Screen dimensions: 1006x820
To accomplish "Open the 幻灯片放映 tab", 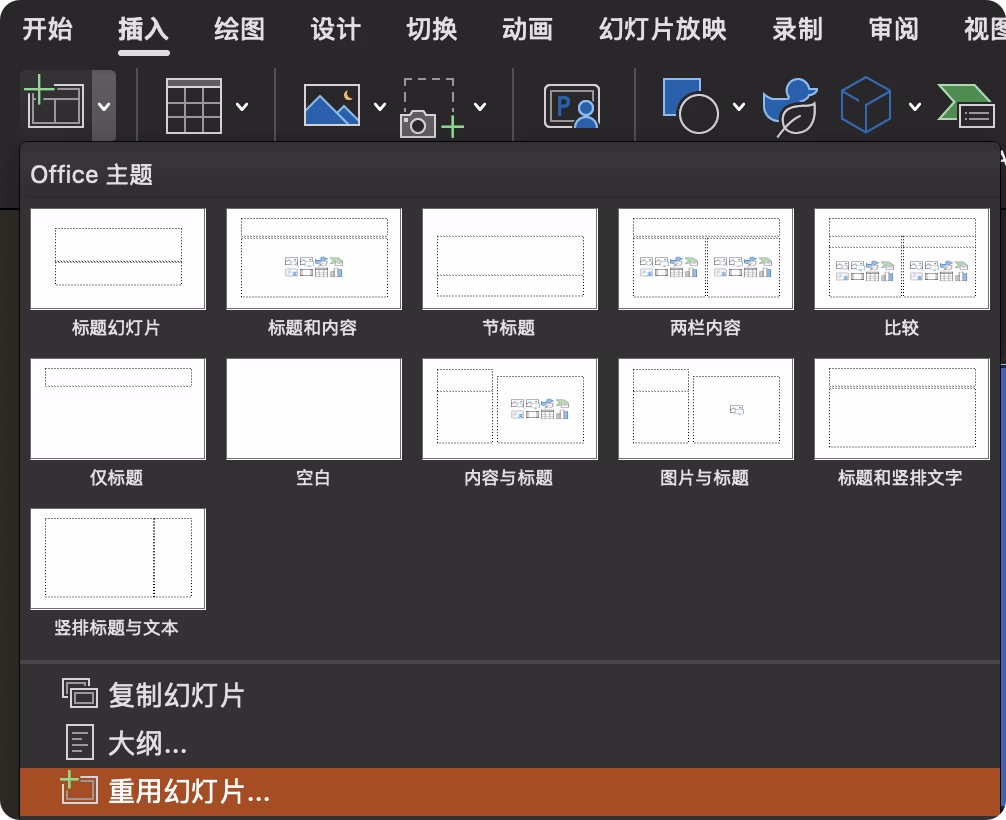I will pyautogui.click(x=662, y=29).
